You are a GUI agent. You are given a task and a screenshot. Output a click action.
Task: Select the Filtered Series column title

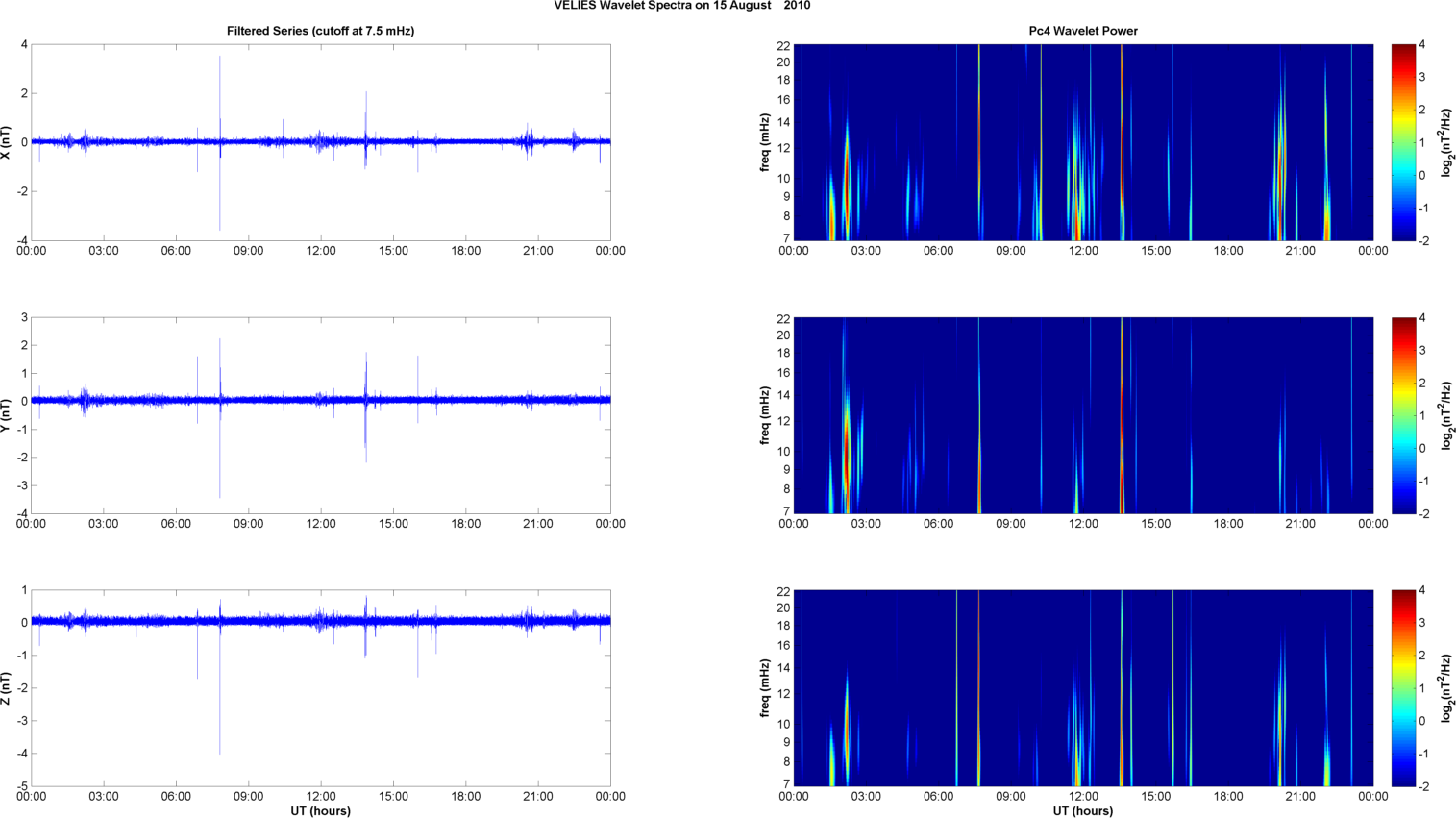[x=320, y=31]
